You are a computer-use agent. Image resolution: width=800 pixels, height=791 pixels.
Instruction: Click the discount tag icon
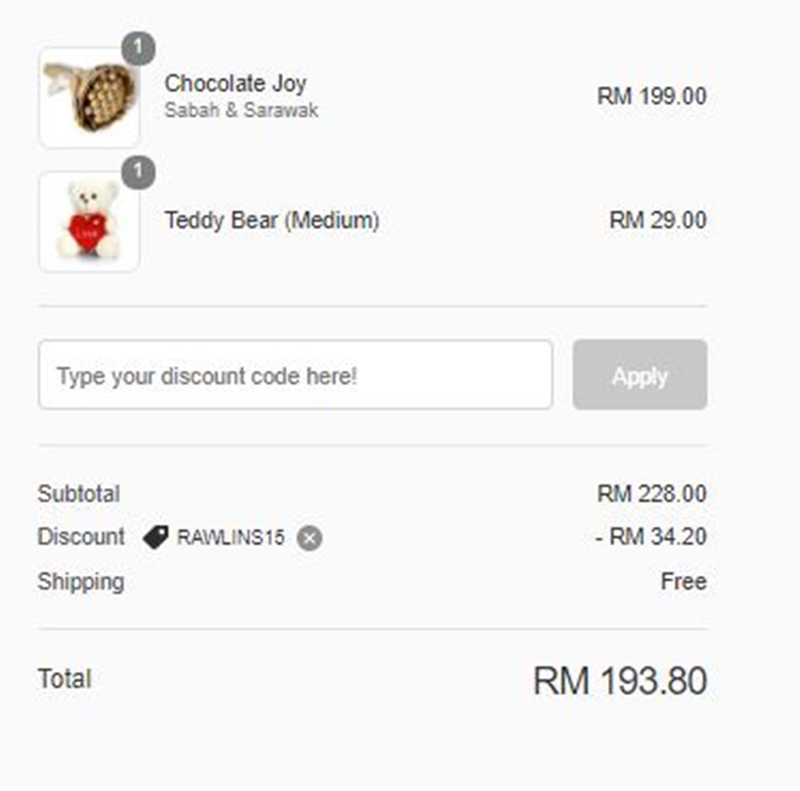pyautogui.click(x=156, y=537)
